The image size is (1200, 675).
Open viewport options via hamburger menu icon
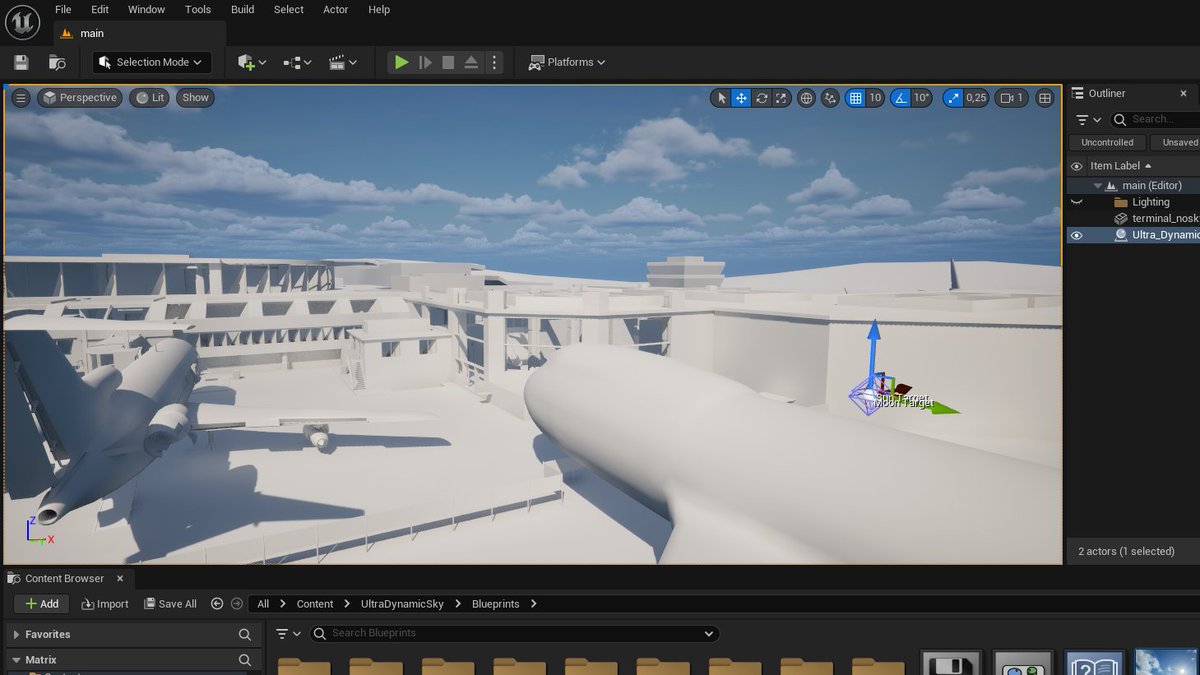tap(20, 97)
